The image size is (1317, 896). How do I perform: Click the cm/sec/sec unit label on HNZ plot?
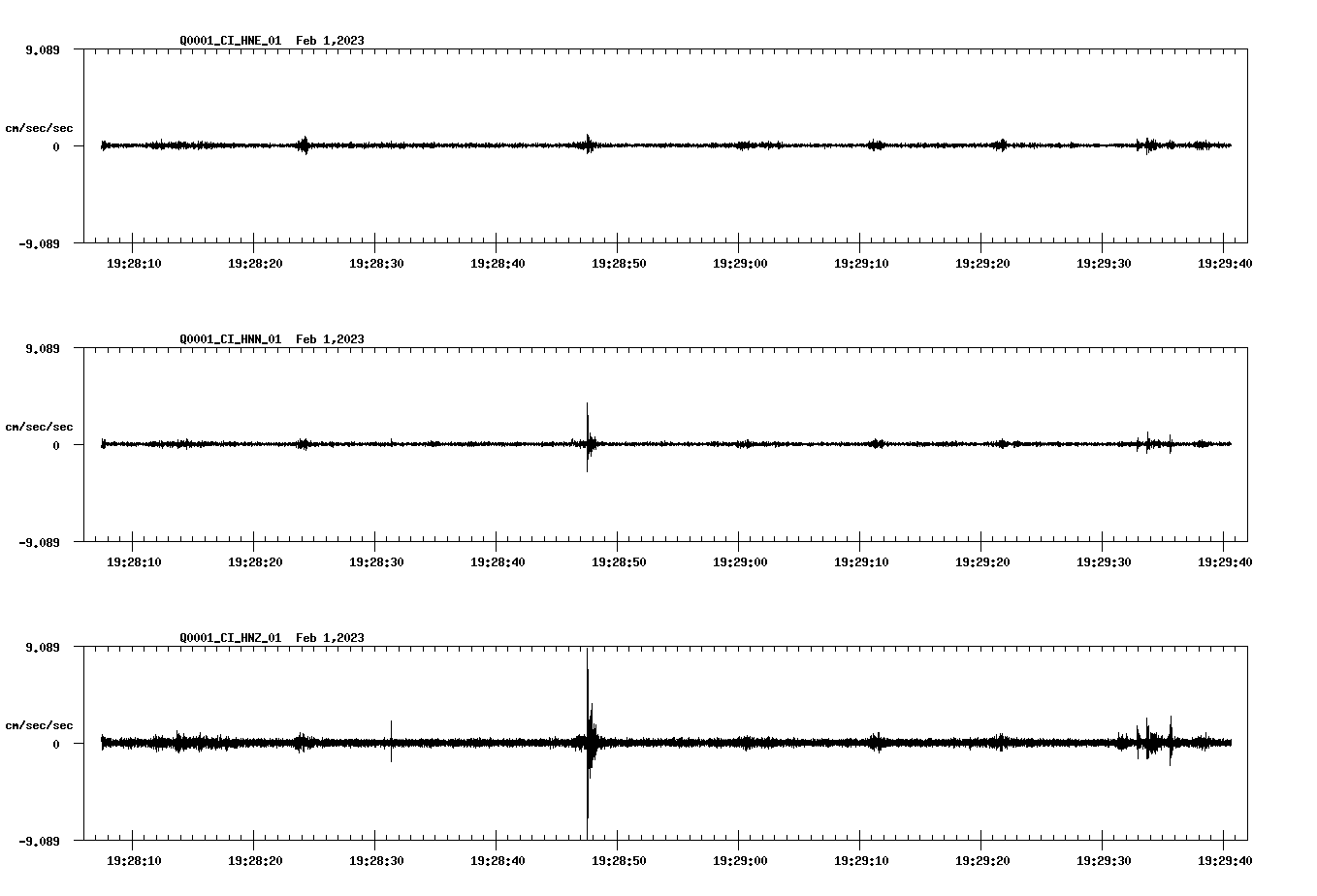(x=40, y=723)
